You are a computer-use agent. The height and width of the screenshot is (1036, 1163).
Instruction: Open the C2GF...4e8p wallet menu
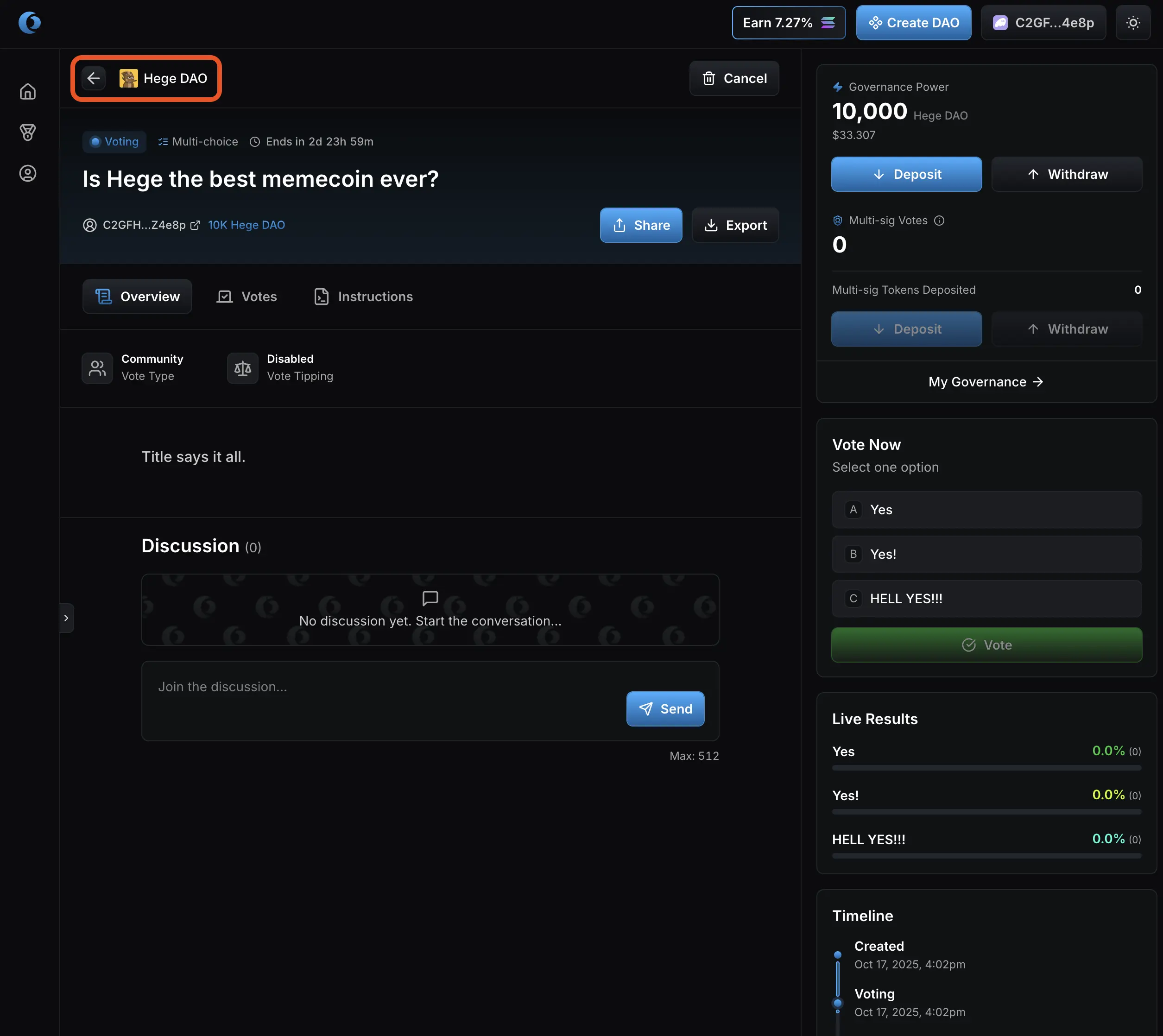coord(1043,23)
